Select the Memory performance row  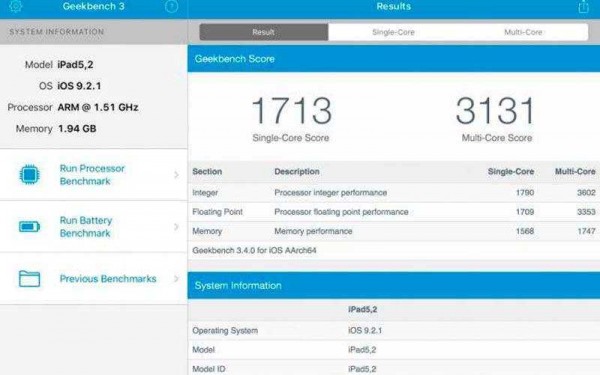pos(394,231)
